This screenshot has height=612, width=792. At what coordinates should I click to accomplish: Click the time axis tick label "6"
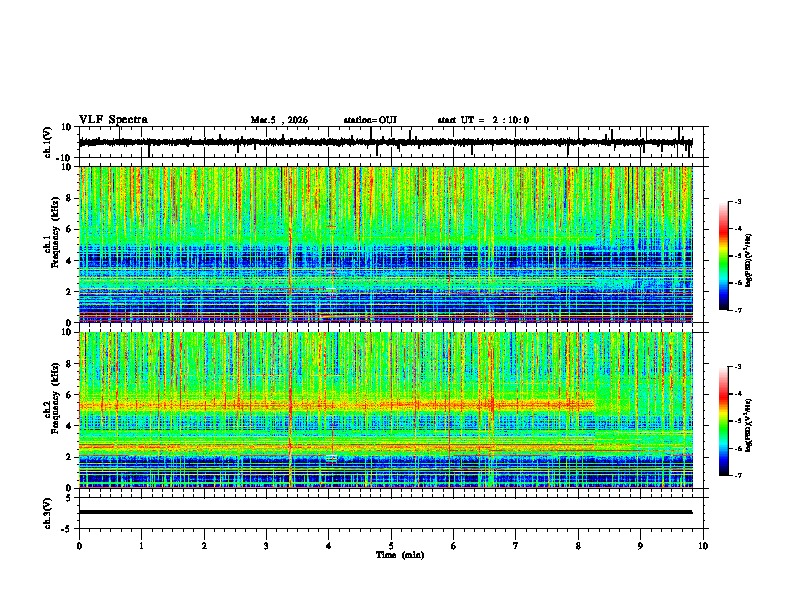tap(453, 546)
